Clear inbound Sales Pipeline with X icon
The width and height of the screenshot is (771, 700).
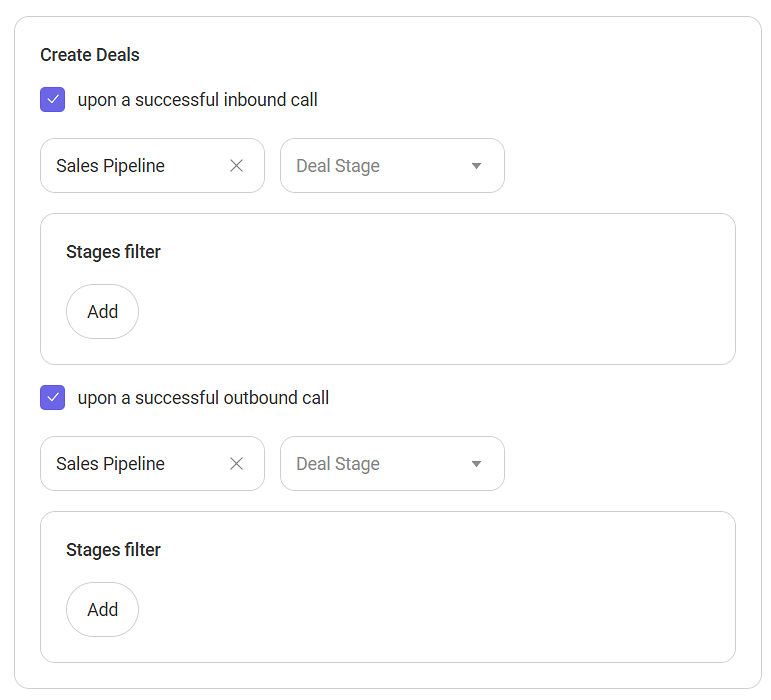(237, 166)
